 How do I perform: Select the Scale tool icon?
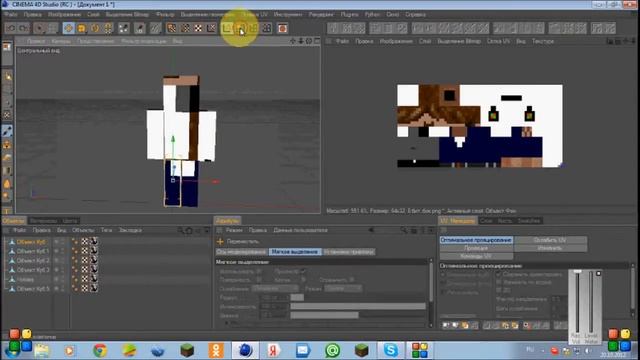point(82,28)
